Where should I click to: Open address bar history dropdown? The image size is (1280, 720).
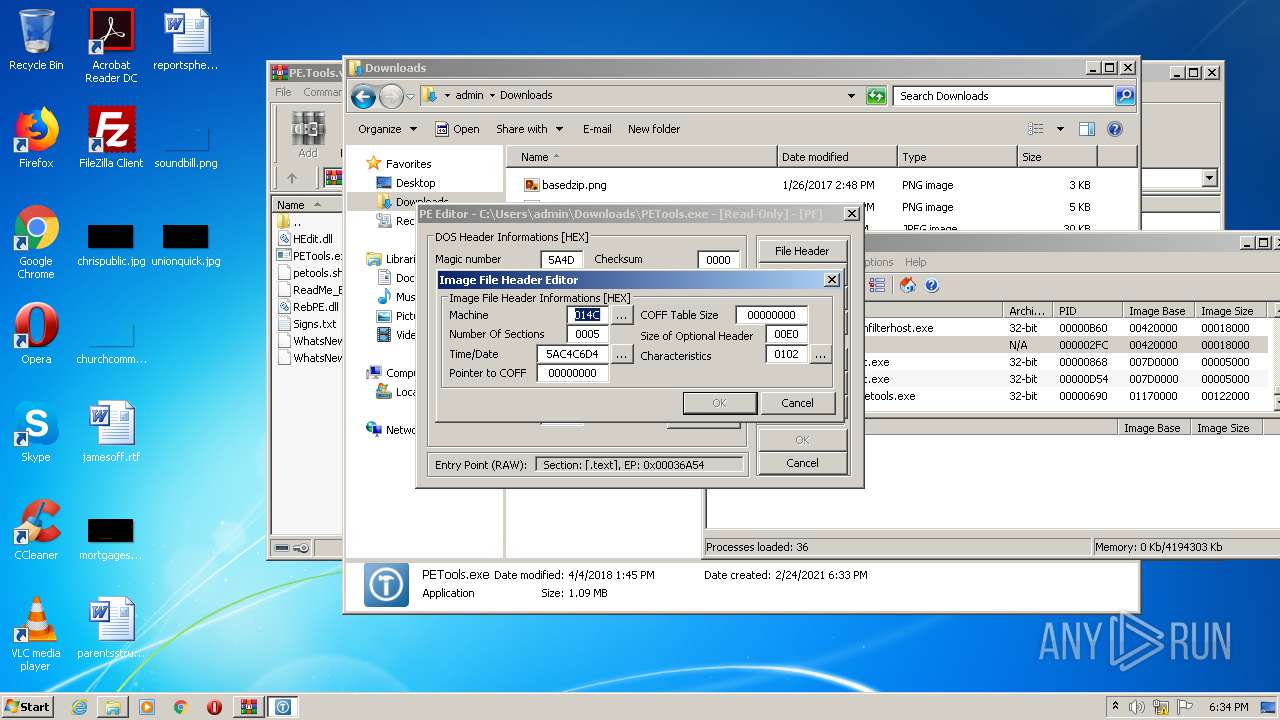(x=851, y=96)
